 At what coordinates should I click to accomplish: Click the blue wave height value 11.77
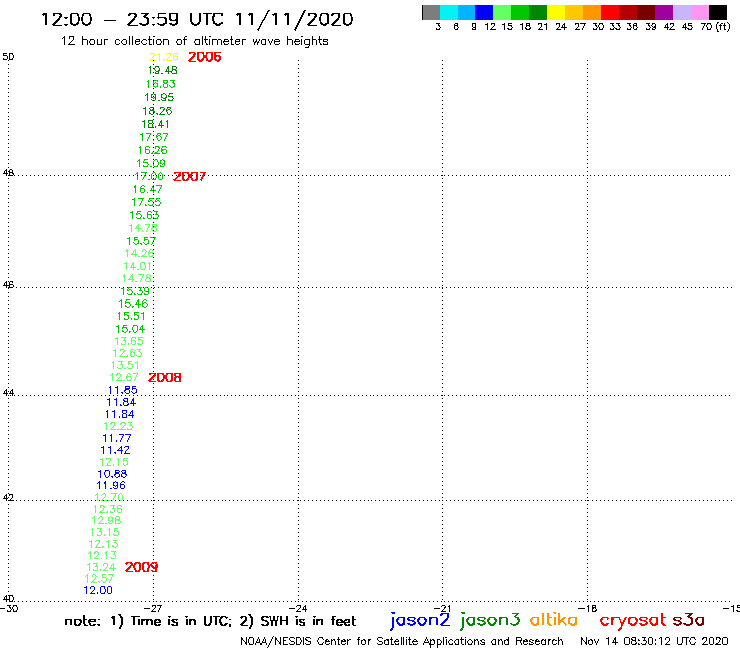pyautogui.click(x=117, y=439)
